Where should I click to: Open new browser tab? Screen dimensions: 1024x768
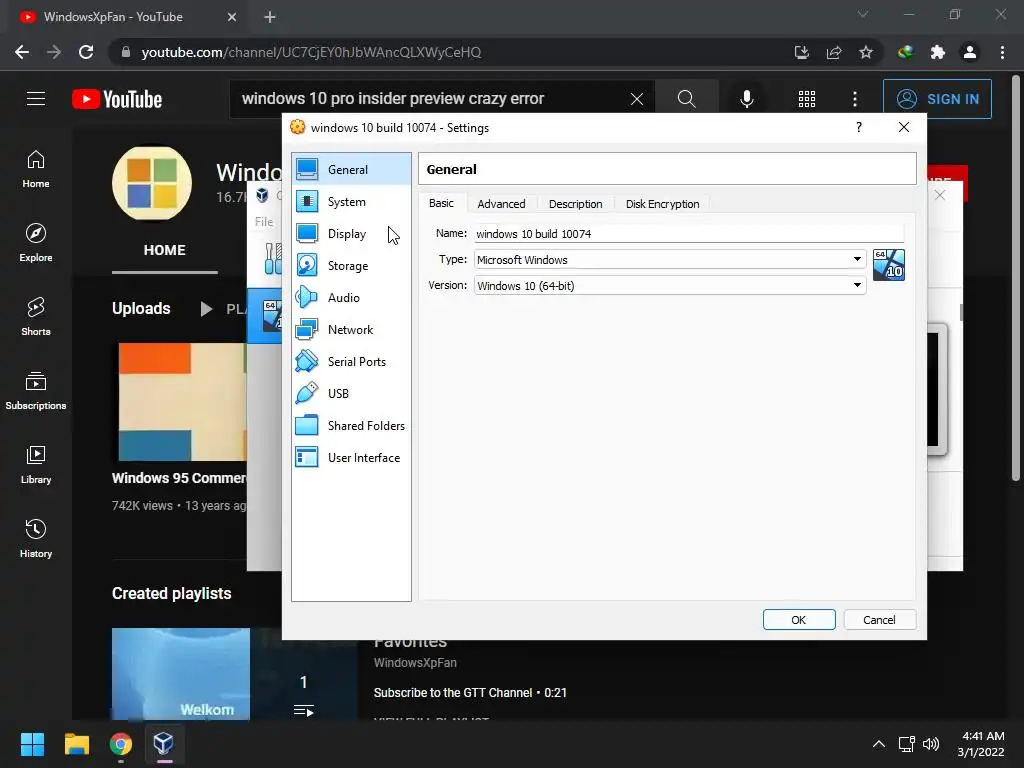[270, 17]
